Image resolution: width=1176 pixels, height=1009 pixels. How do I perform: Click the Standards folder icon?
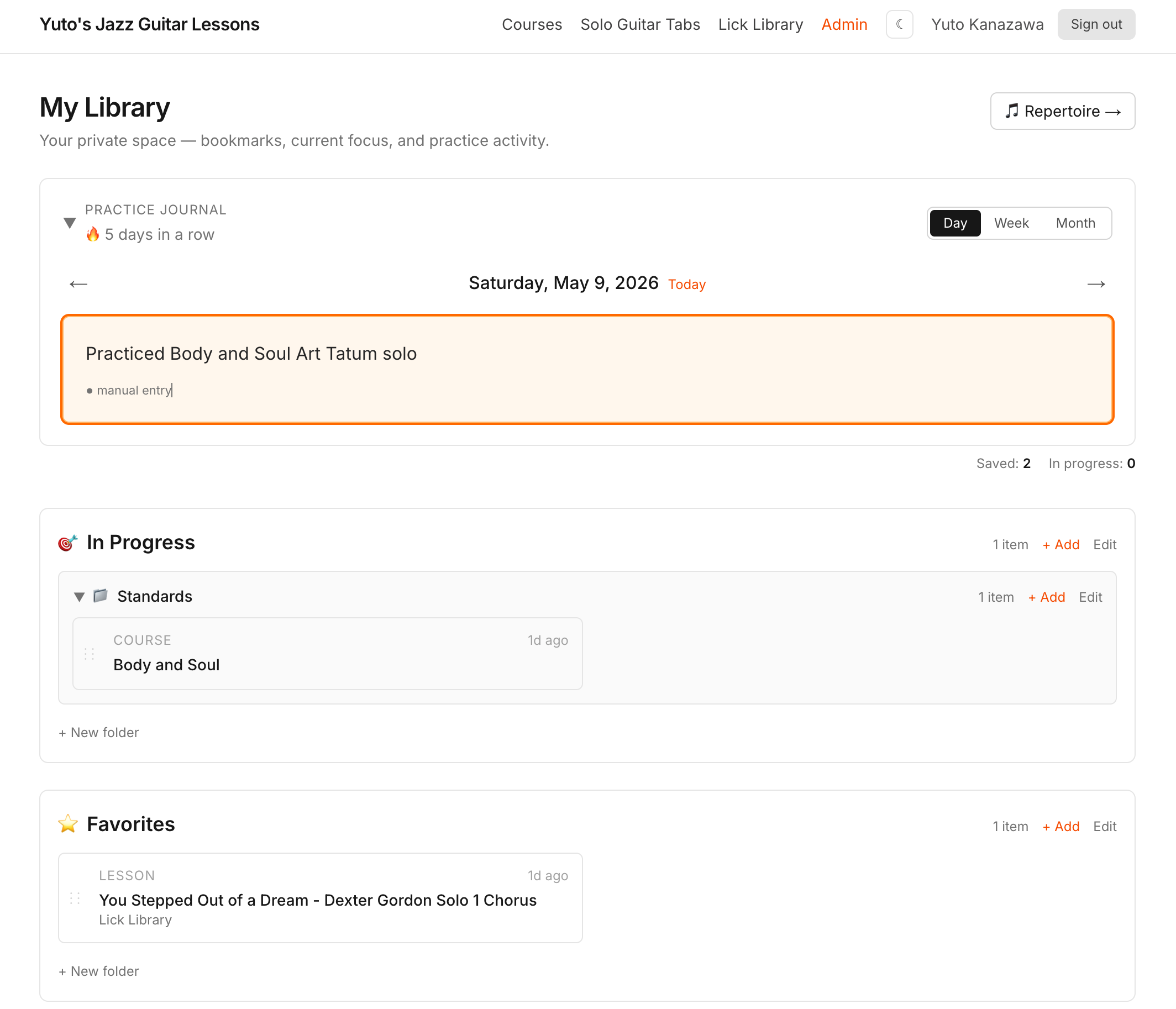(x=101, y=596)
